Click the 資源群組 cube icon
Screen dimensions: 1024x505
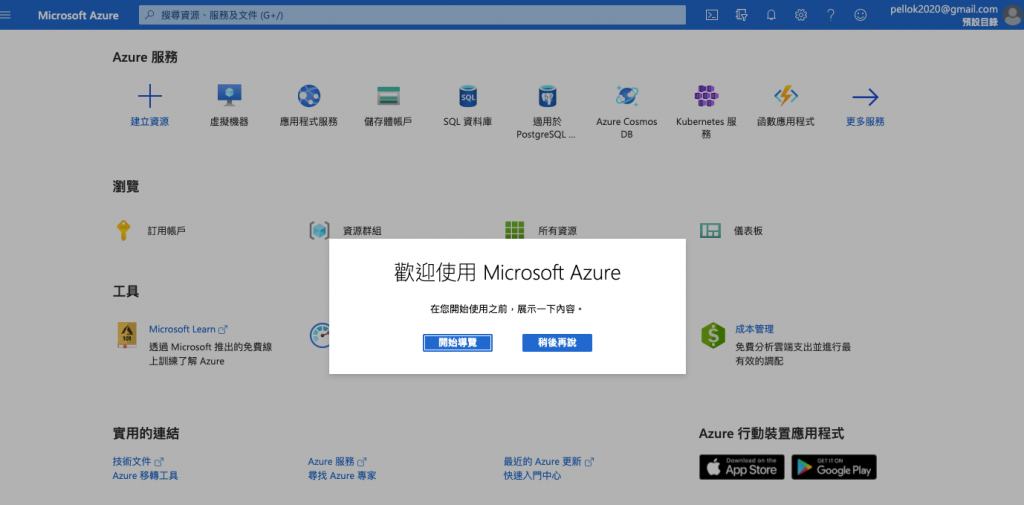319,231
